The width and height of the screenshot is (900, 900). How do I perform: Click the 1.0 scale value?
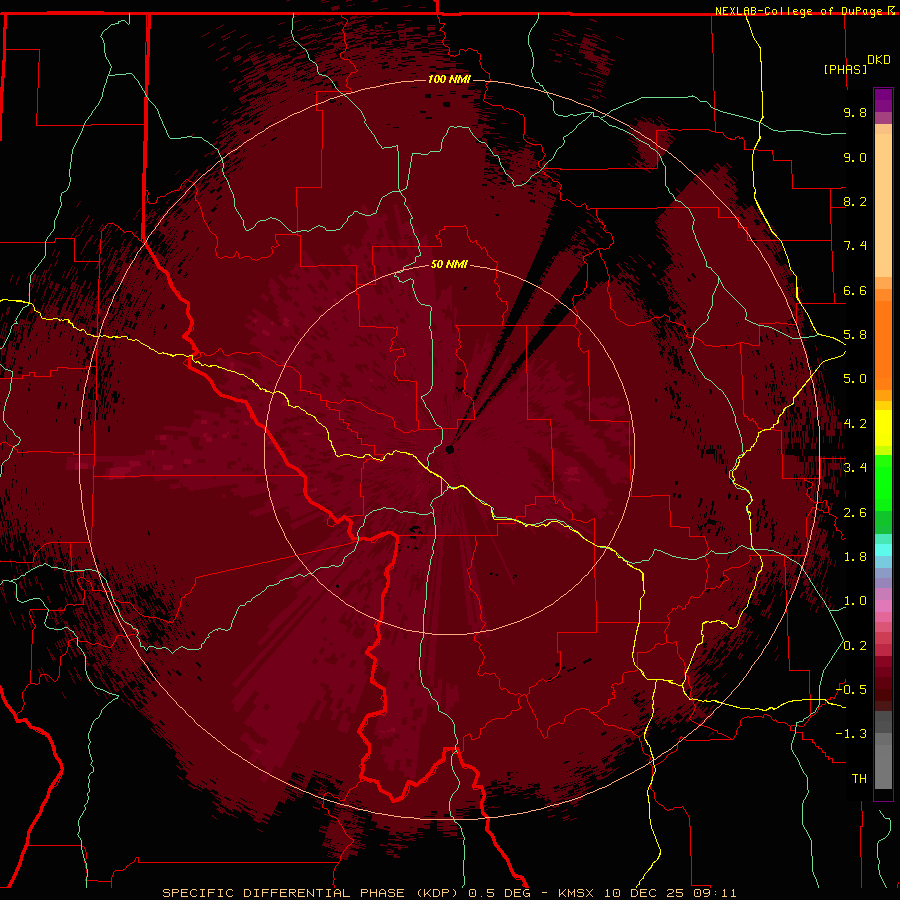(855, 601)
